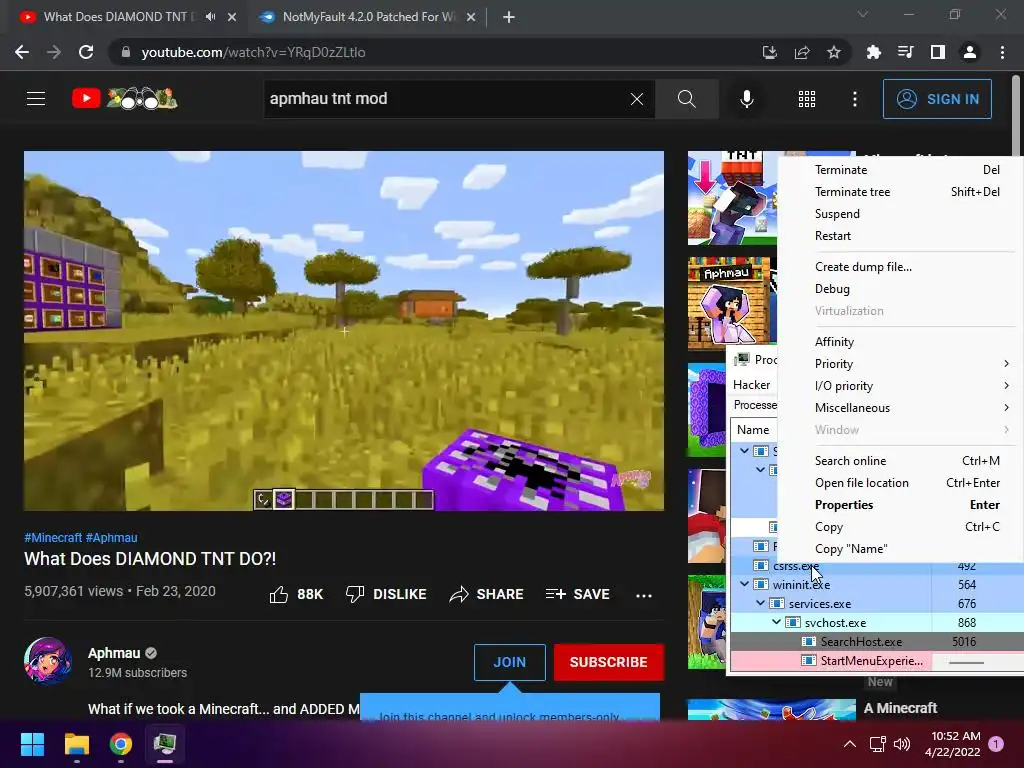Like the video with thumbs up
The image size is (1024, 768).
coord(296,594)
